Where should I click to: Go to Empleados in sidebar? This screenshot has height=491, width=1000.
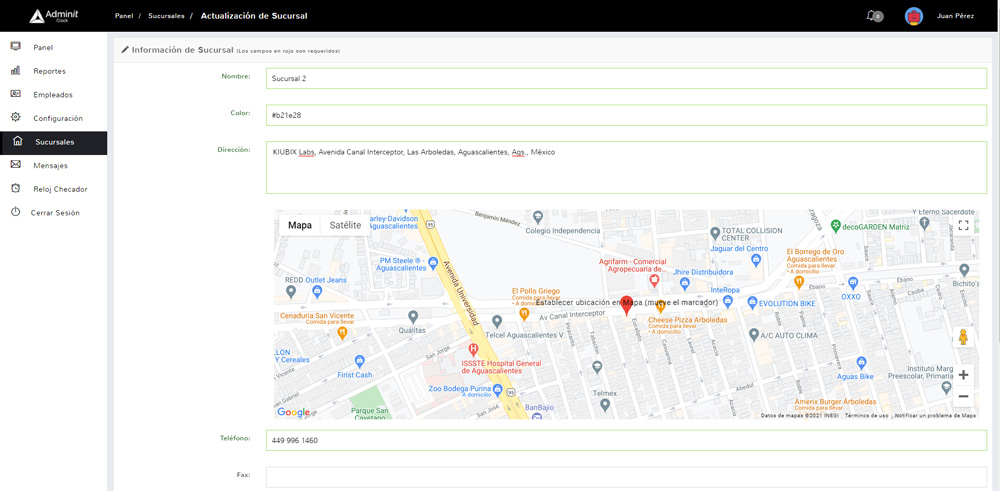tap(52, 95)
